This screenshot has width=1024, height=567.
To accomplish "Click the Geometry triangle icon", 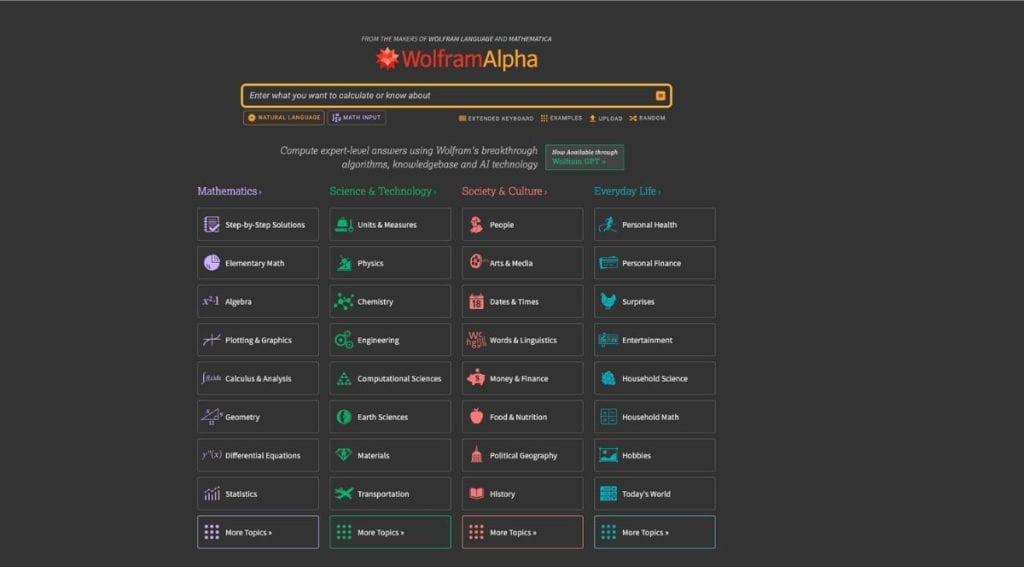I will click(212, 417).
